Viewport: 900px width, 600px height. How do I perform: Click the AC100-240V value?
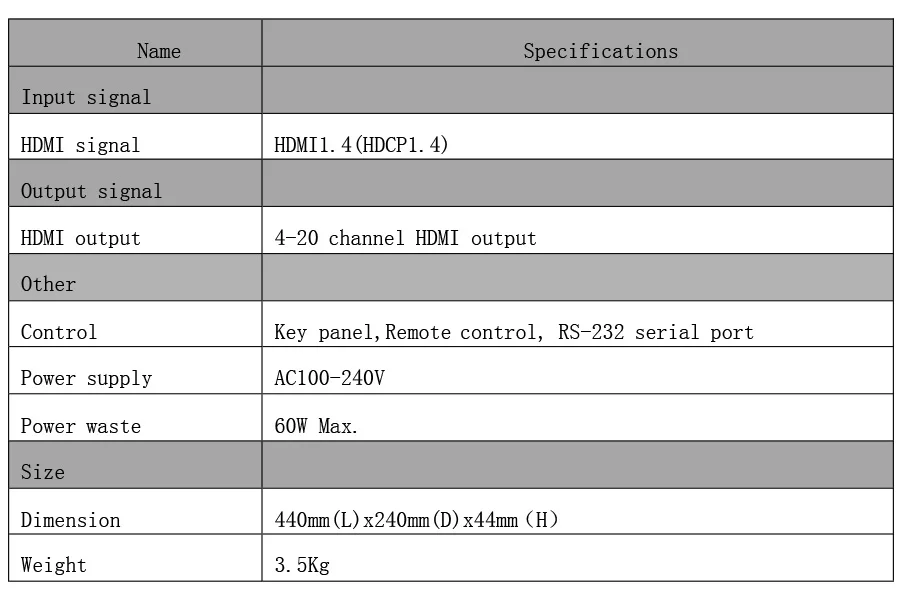click(329, 378)
